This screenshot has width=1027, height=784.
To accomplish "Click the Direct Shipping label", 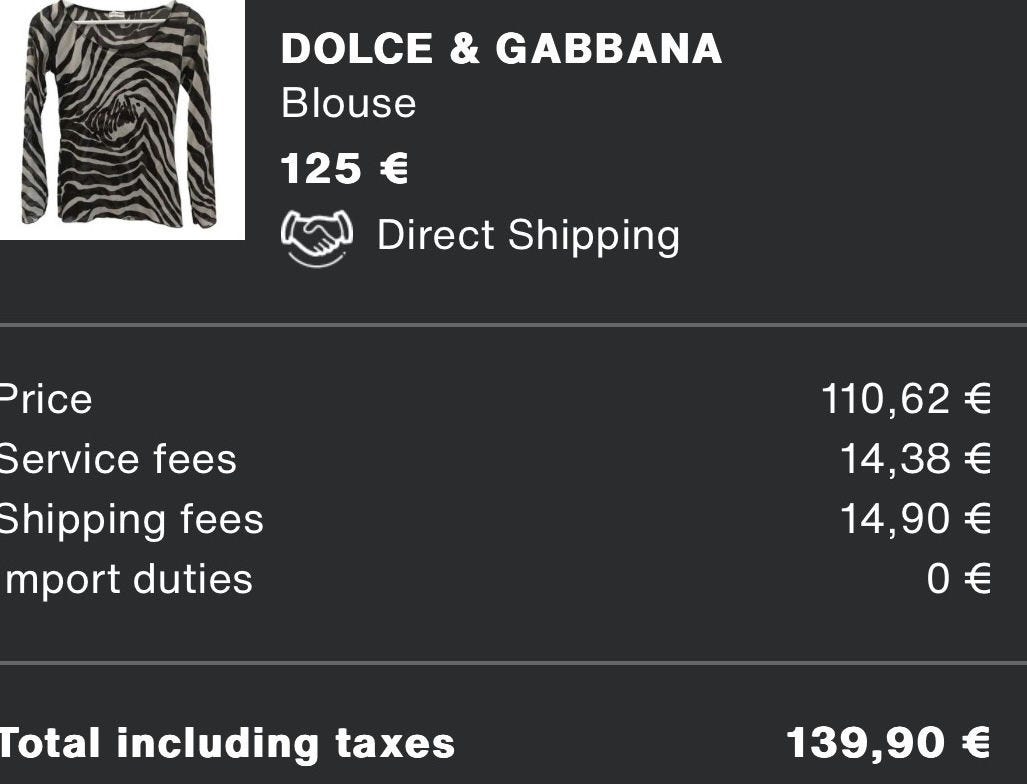I will [528, 236].
